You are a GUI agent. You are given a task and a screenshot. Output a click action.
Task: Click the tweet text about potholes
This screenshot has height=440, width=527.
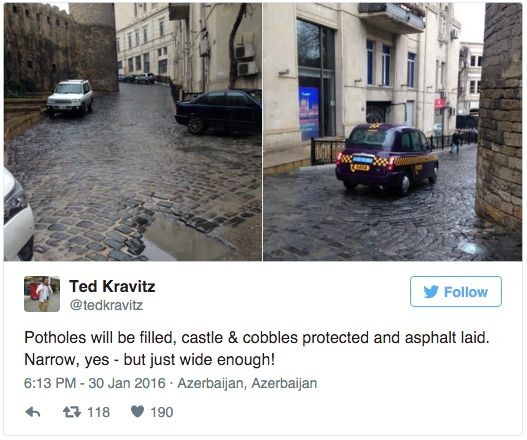coord(256,349)
